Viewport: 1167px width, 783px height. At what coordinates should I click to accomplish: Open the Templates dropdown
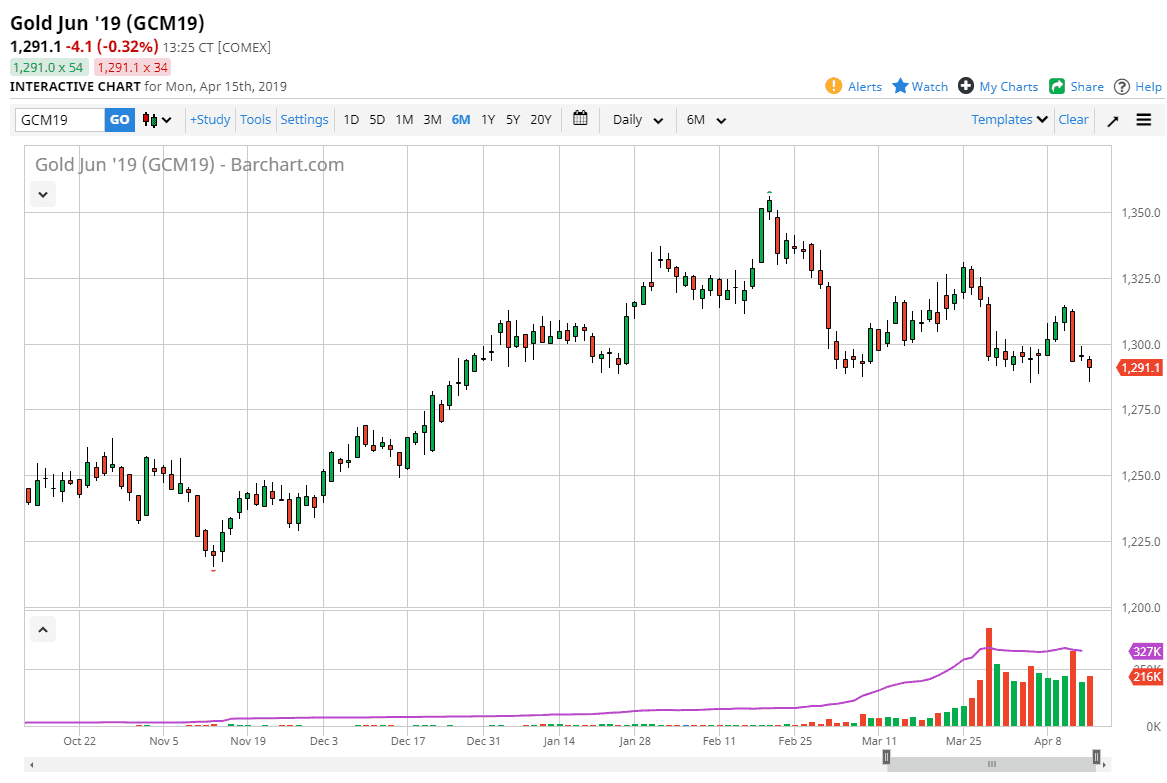pyautogui.click(x=1010, y=119)
